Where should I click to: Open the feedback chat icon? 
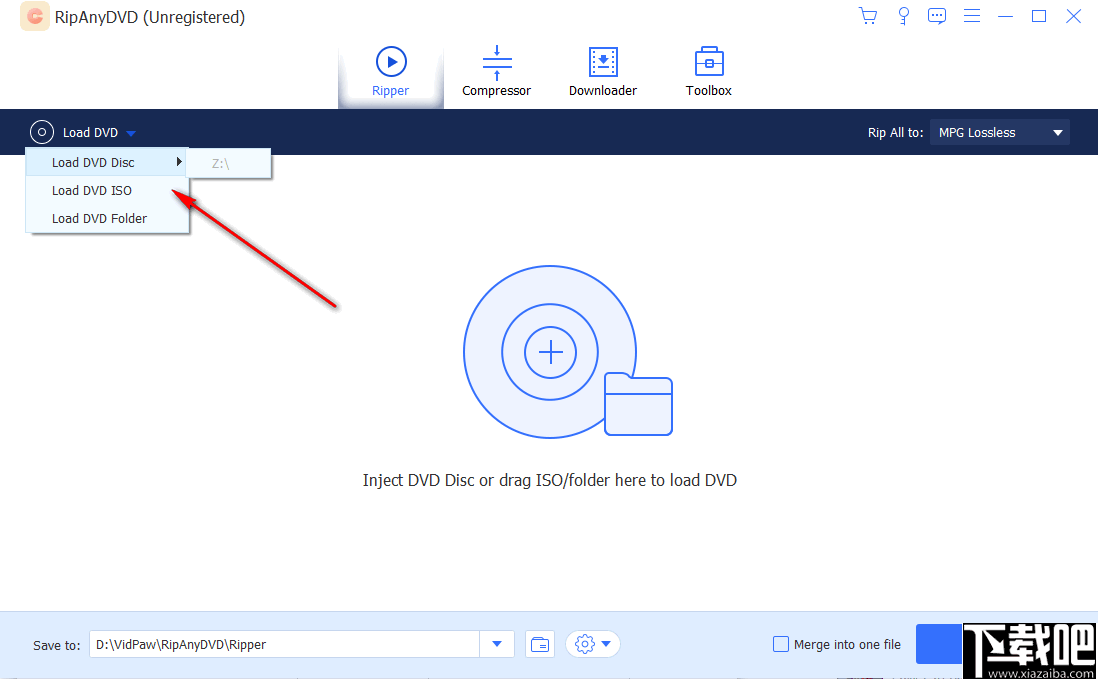937,16
